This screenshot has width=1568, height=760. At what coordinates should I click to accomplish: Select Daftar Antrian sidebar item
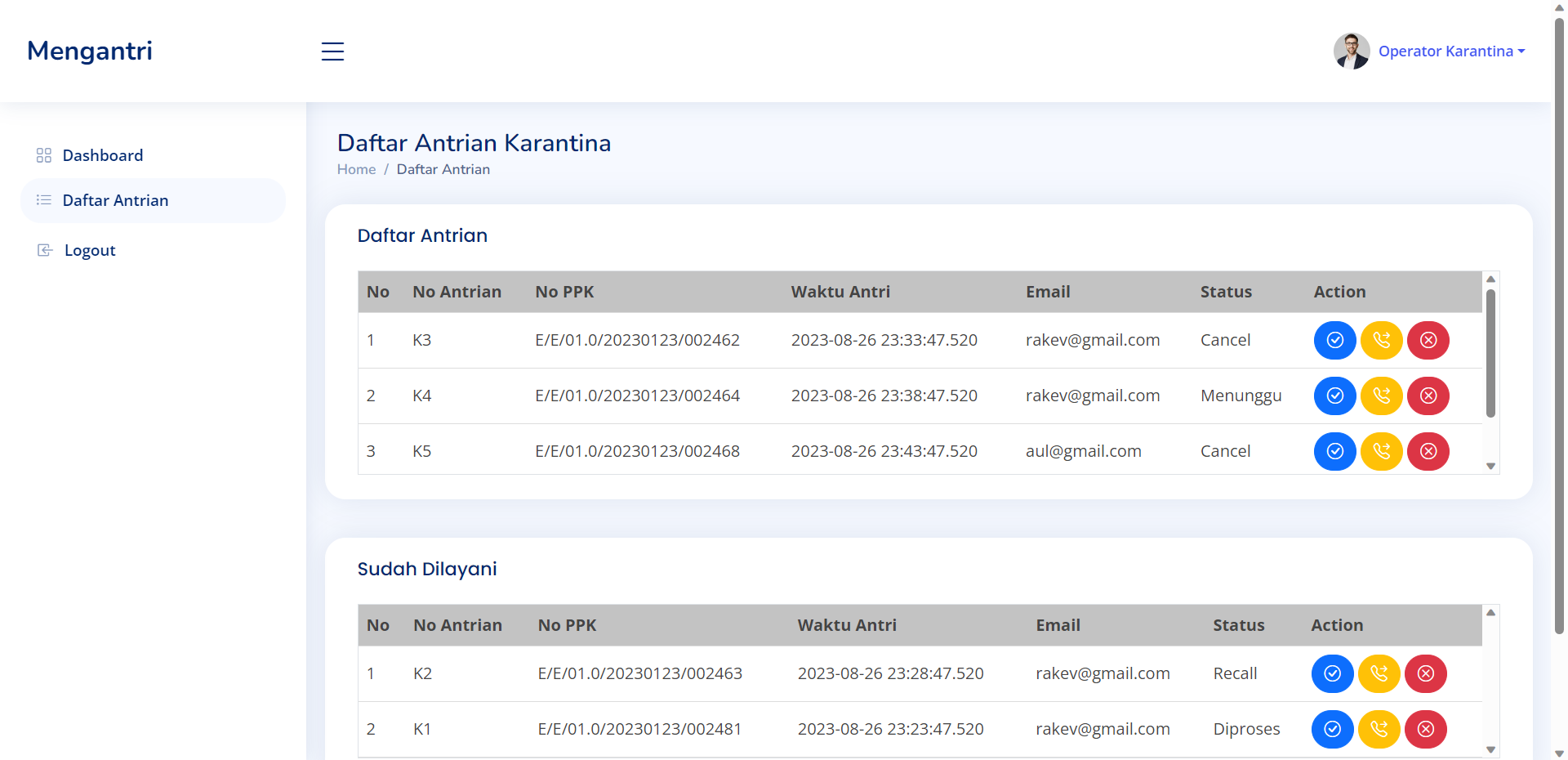click(154, 200)
